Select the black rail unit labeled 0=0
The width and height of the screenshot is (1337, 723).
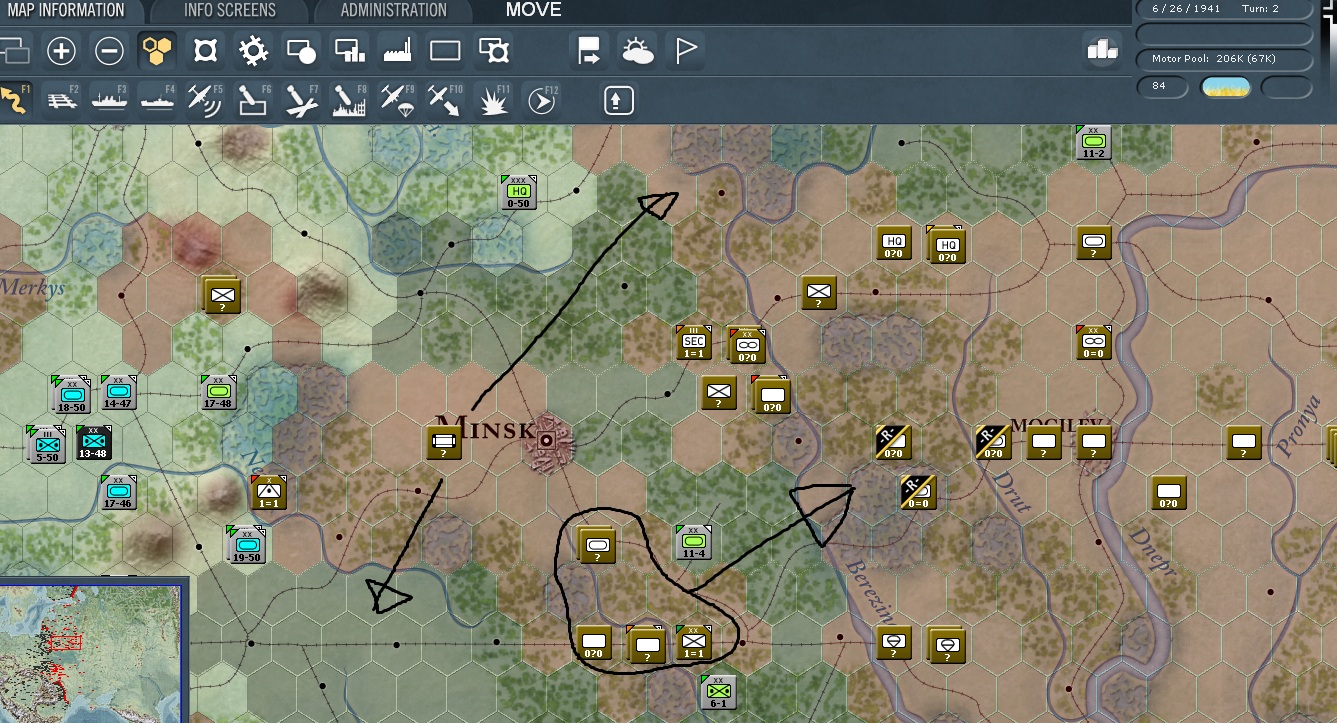(x=917, y=491)
